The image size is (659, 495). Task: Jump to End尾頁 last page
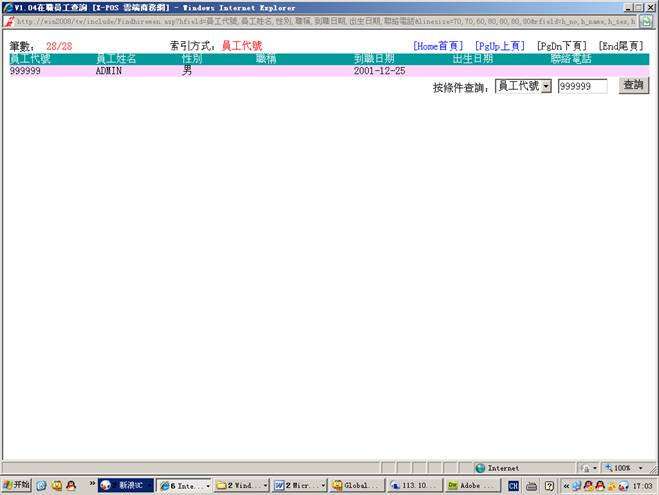(622, 46)
